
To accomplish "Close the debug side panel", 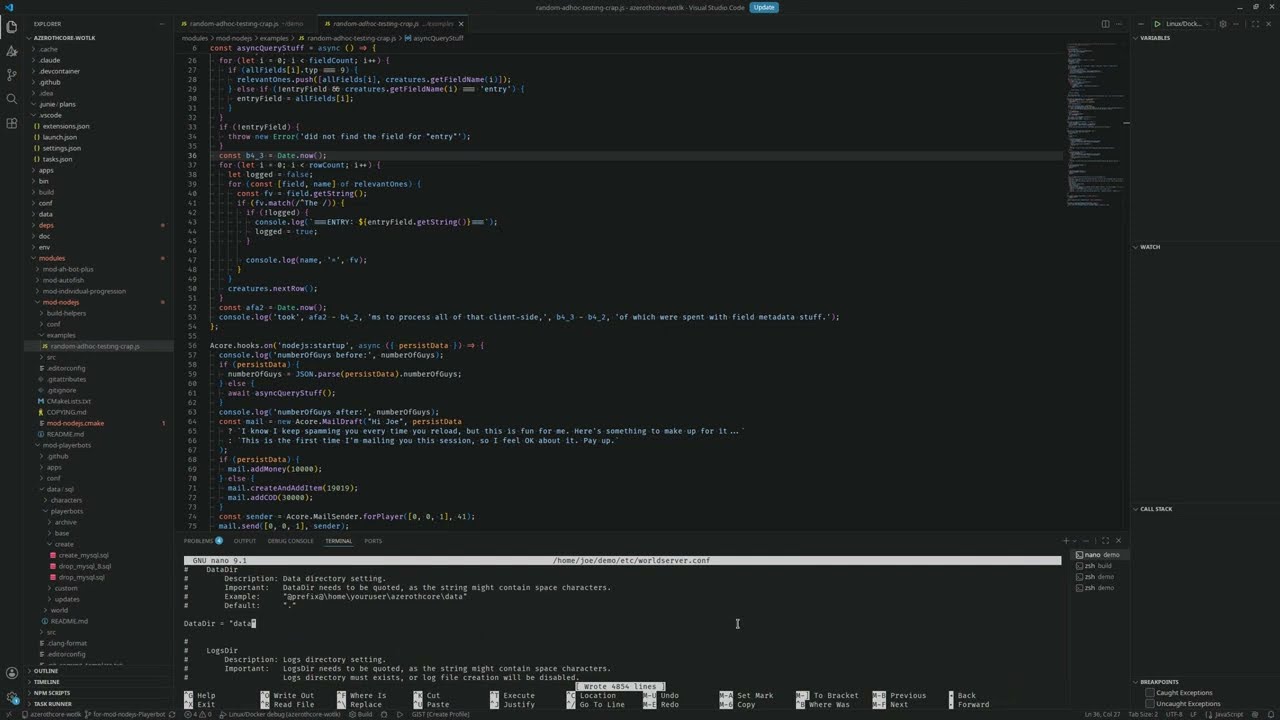I will [x=1266, y=23].
